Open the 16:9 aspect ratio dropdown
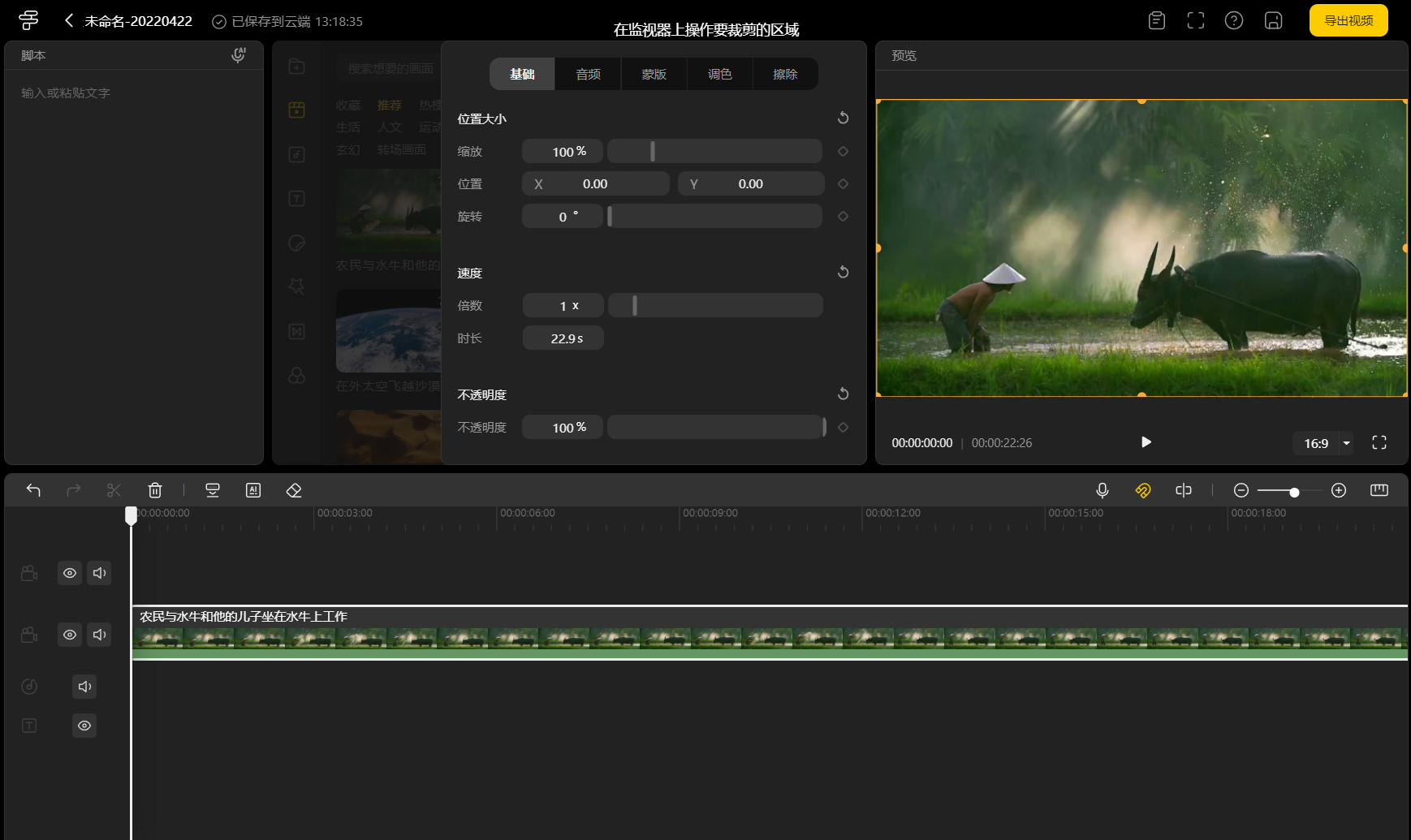This screenshot has height=840, width=1411. coord(1323,443)
